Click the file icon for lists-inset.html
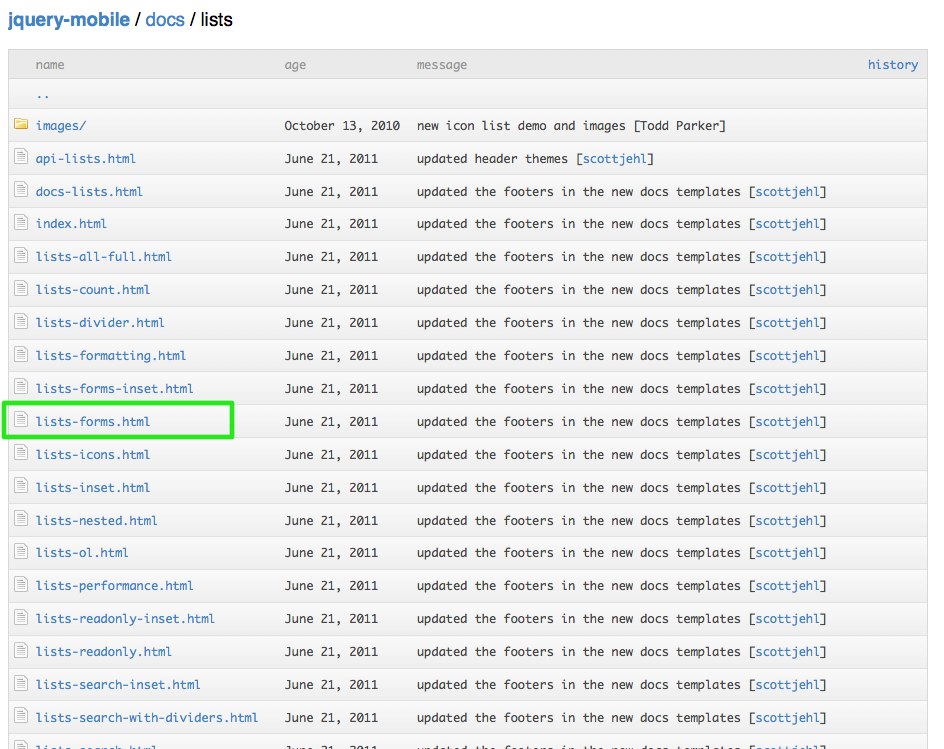The height and width of the screenshot is (749, 944). [x=21, y=486]
